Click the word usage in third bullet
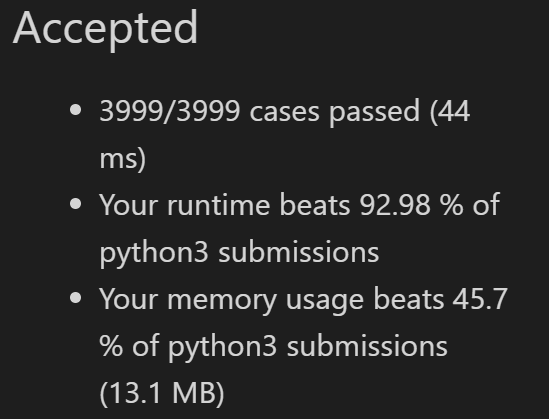The image size is (549, 419). (324, 302)
